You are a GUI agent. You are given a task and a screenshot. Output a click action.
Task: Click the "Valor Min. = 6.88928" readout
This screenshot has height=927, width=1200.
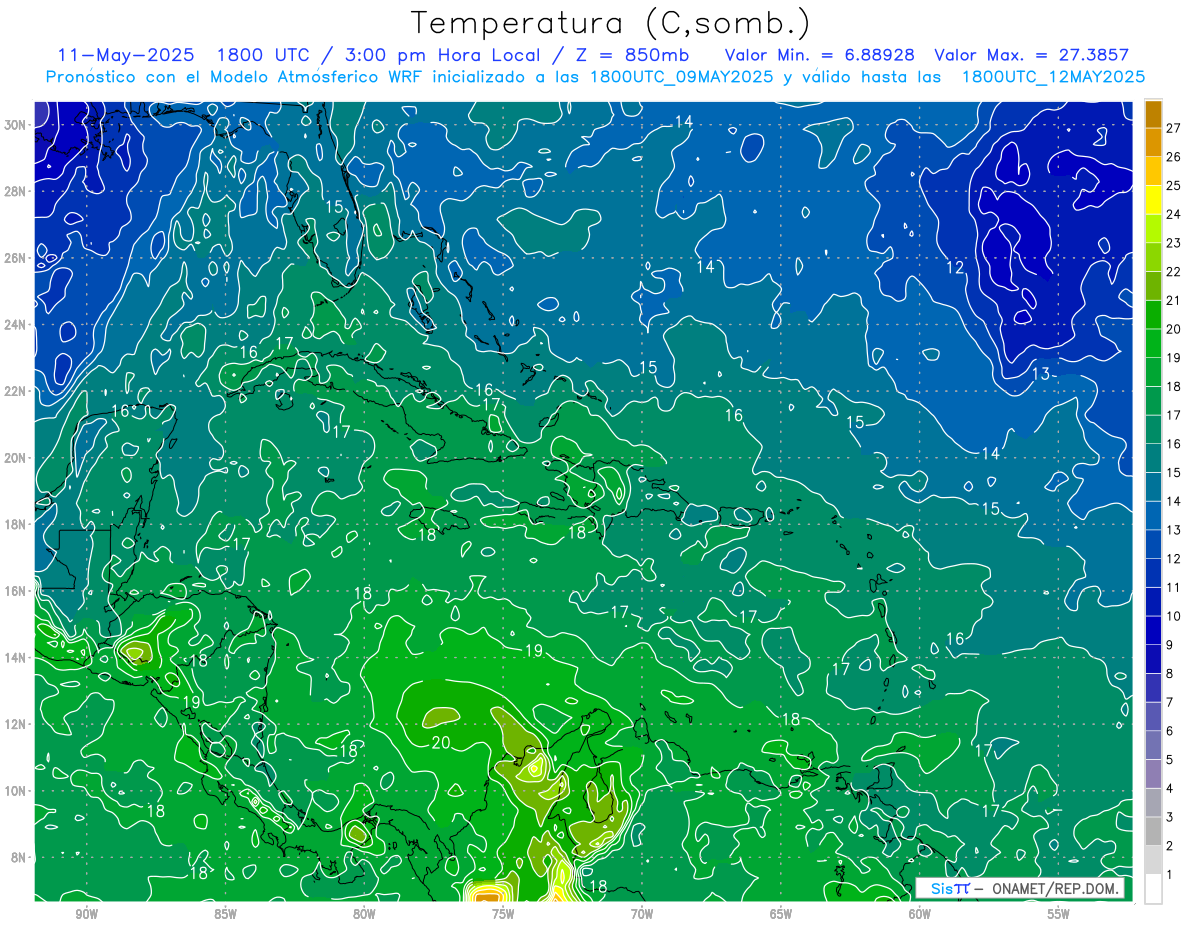pyautogui.click(x=820, y=55)
